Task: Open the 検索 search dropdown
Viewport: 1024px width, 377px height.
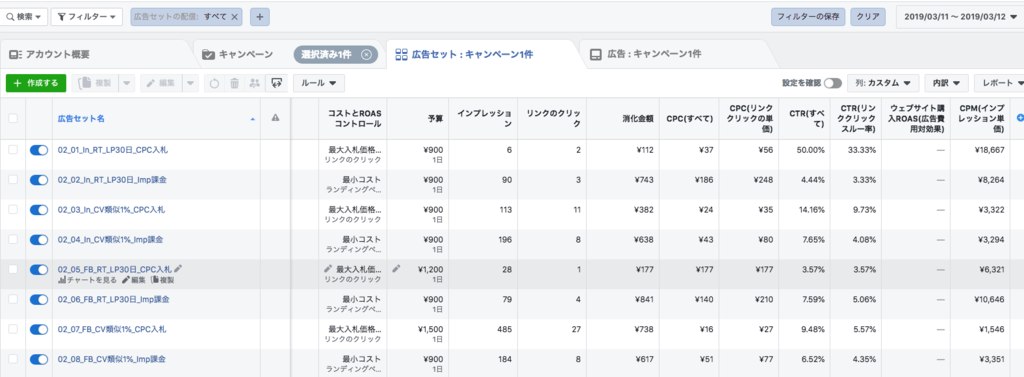Action: pos(24,17)
